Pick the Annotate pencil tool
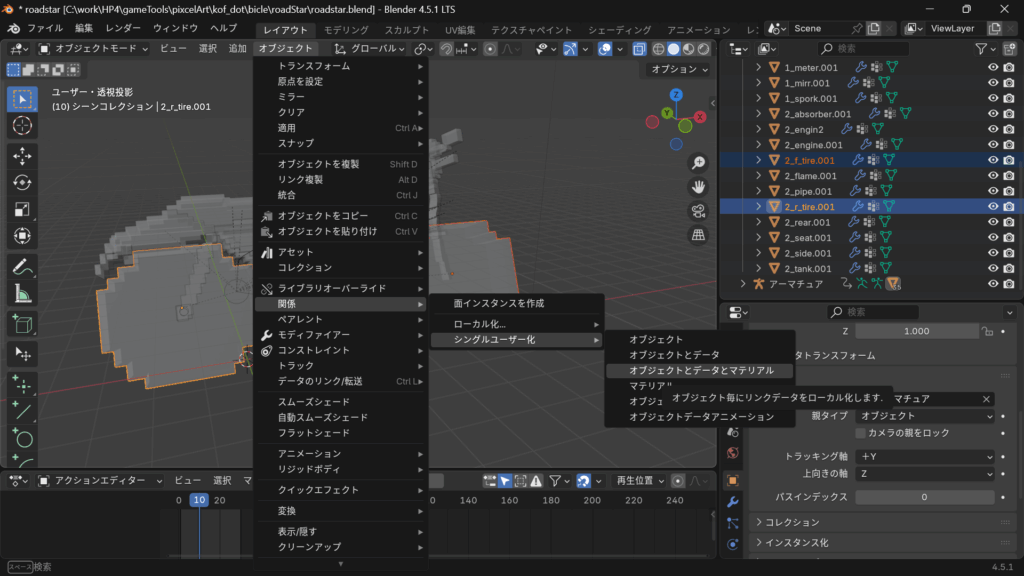This screenshot has width=1024, height=576. [x=22, y=266]
